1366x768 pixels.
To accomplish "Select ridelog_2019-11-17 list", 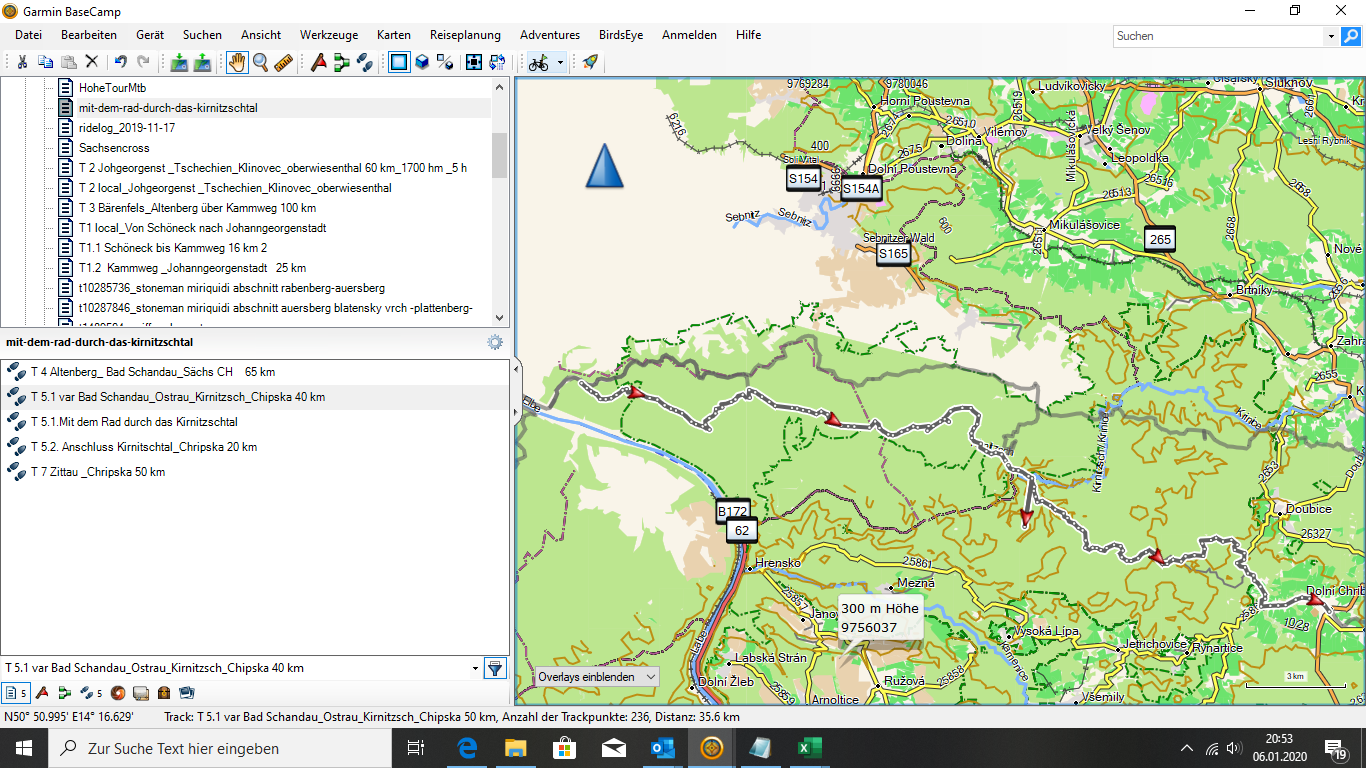I will click(x=127, y=128).
